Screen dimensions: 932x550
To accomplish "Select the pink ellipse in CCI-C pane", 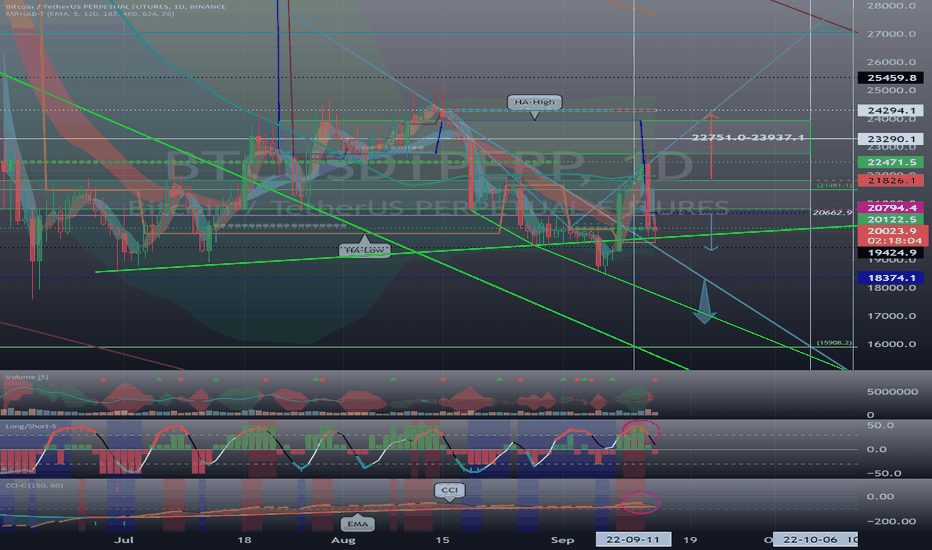I will point(640,502).
